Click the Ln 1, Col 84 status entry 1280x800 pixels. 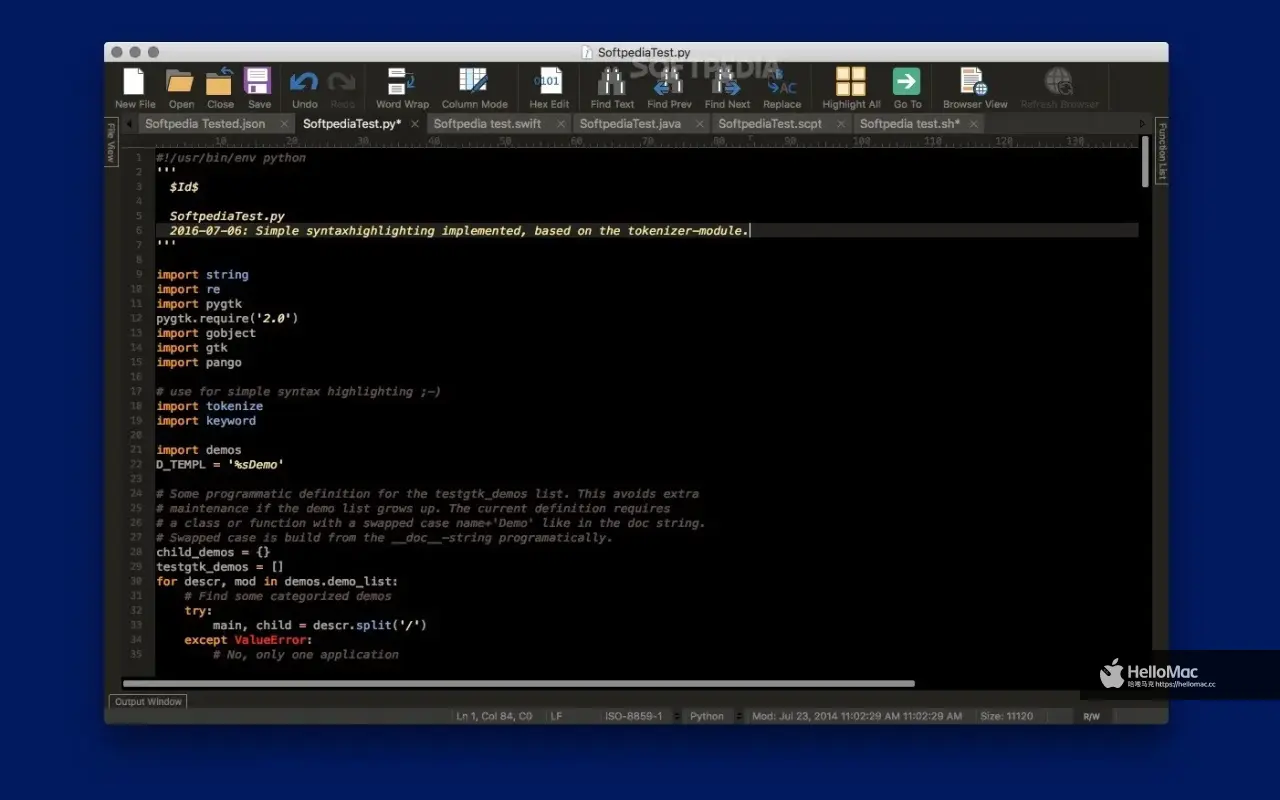point(494,716)
